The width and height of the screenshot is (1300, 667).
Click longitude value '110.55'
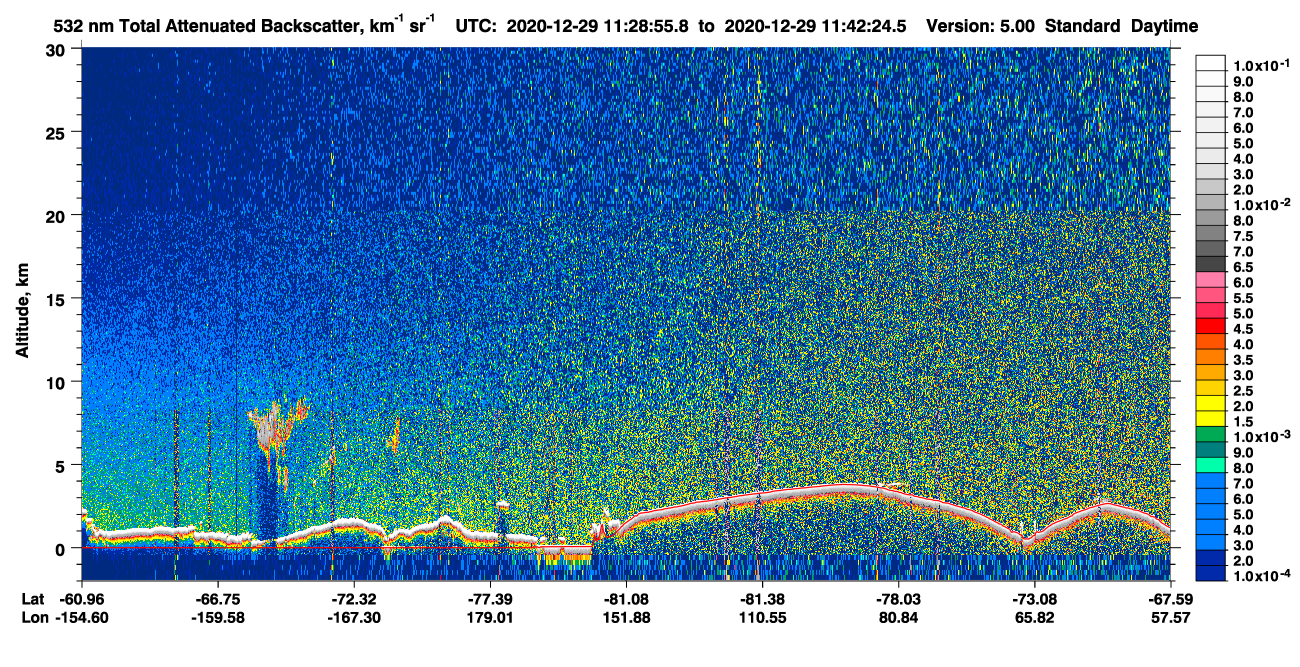pyautogui.click(x=762, y=618)
